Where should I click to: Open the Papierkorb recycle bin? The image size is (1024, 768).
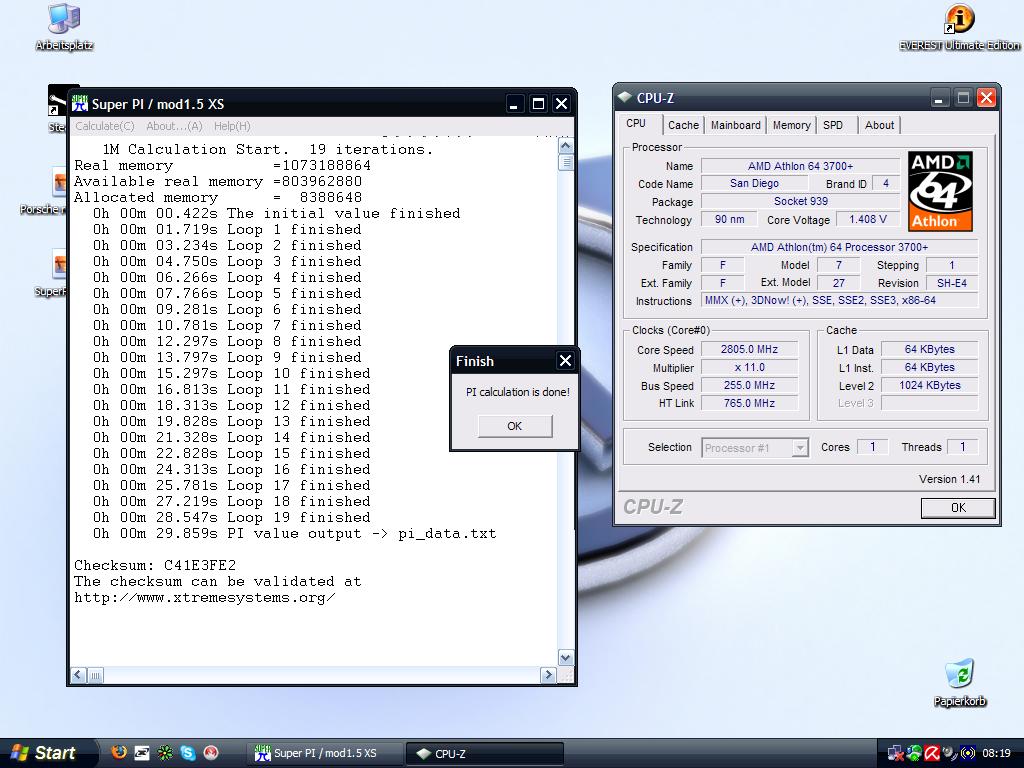pyautogui.click(x=960, y=674)
